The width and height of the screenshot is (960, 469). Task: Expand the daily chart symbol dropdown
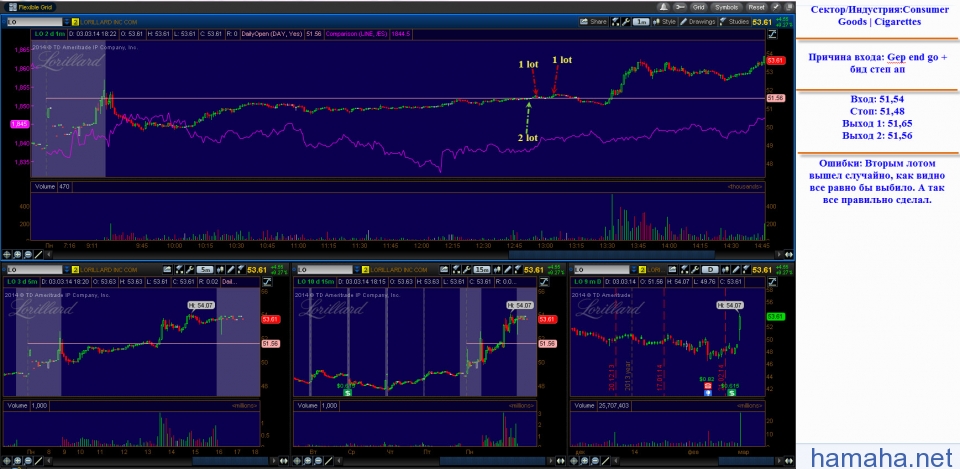634,269
